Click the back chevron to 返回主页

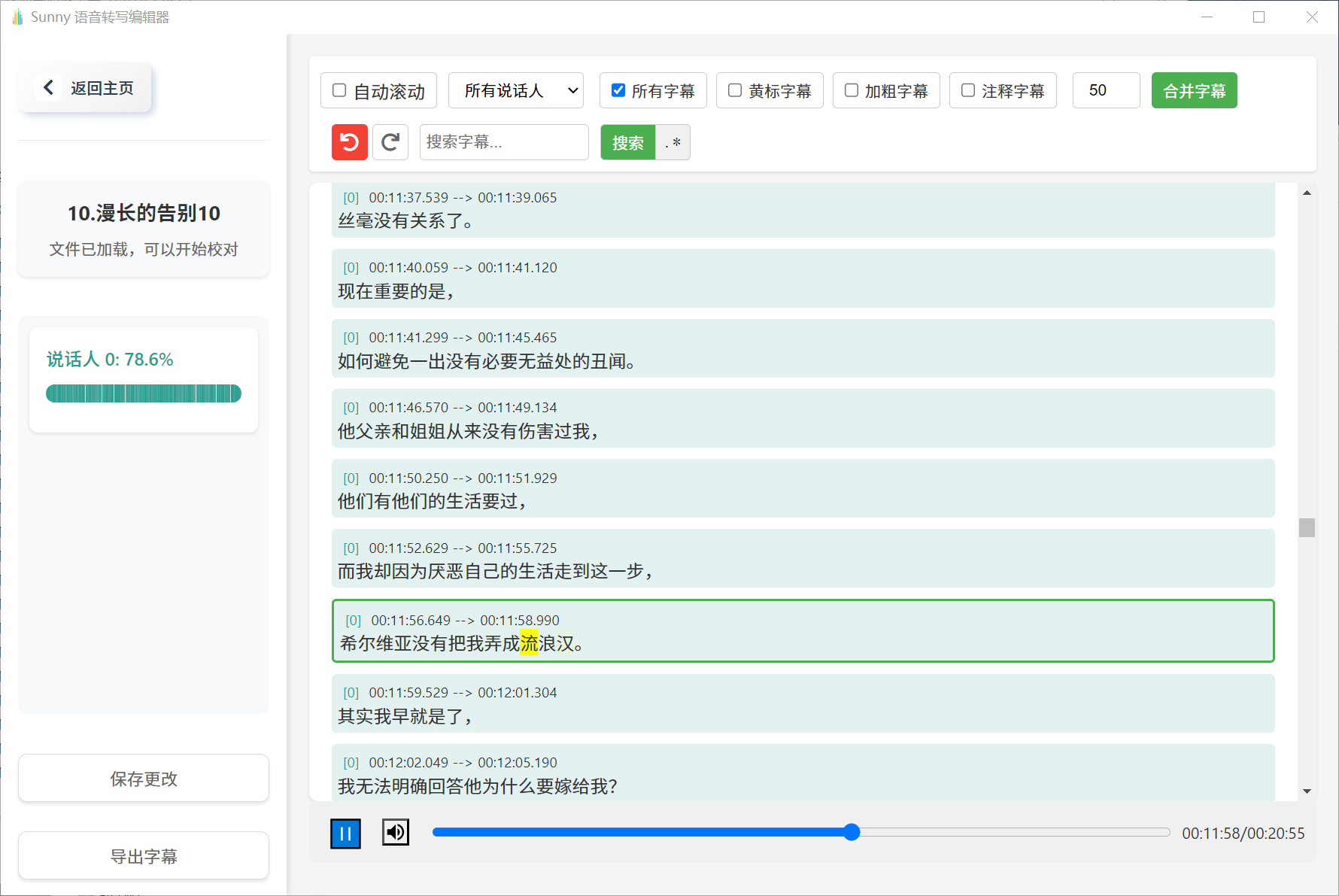click(48, 87)
